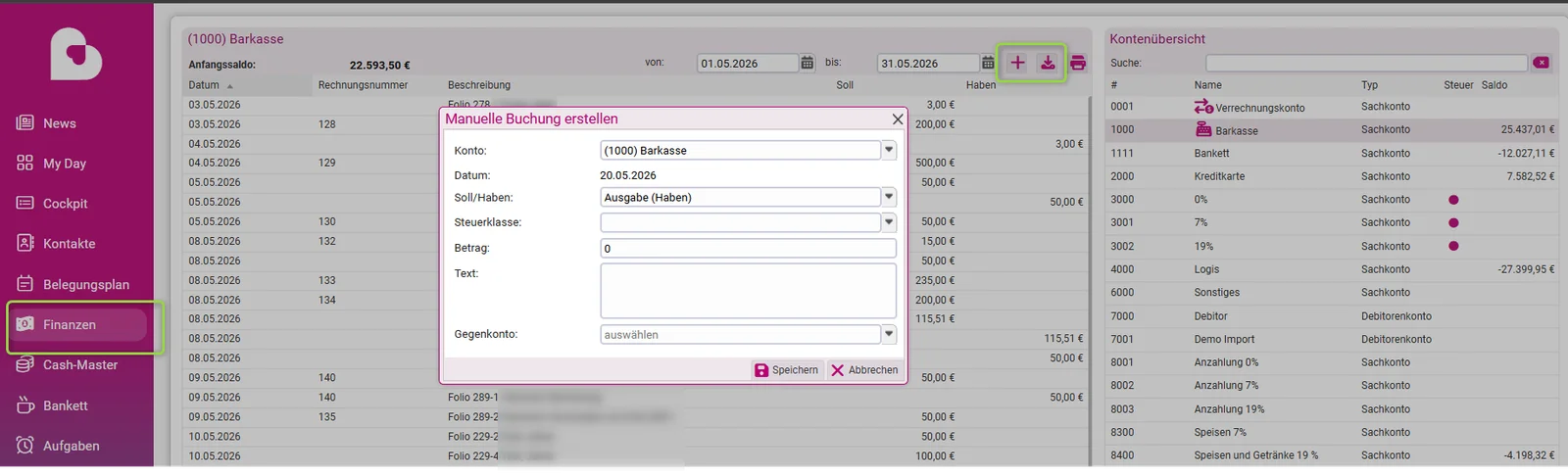Click the Verrechnungskonto transfer icon
This screenshot has width=1568, height=475.
1203,107
